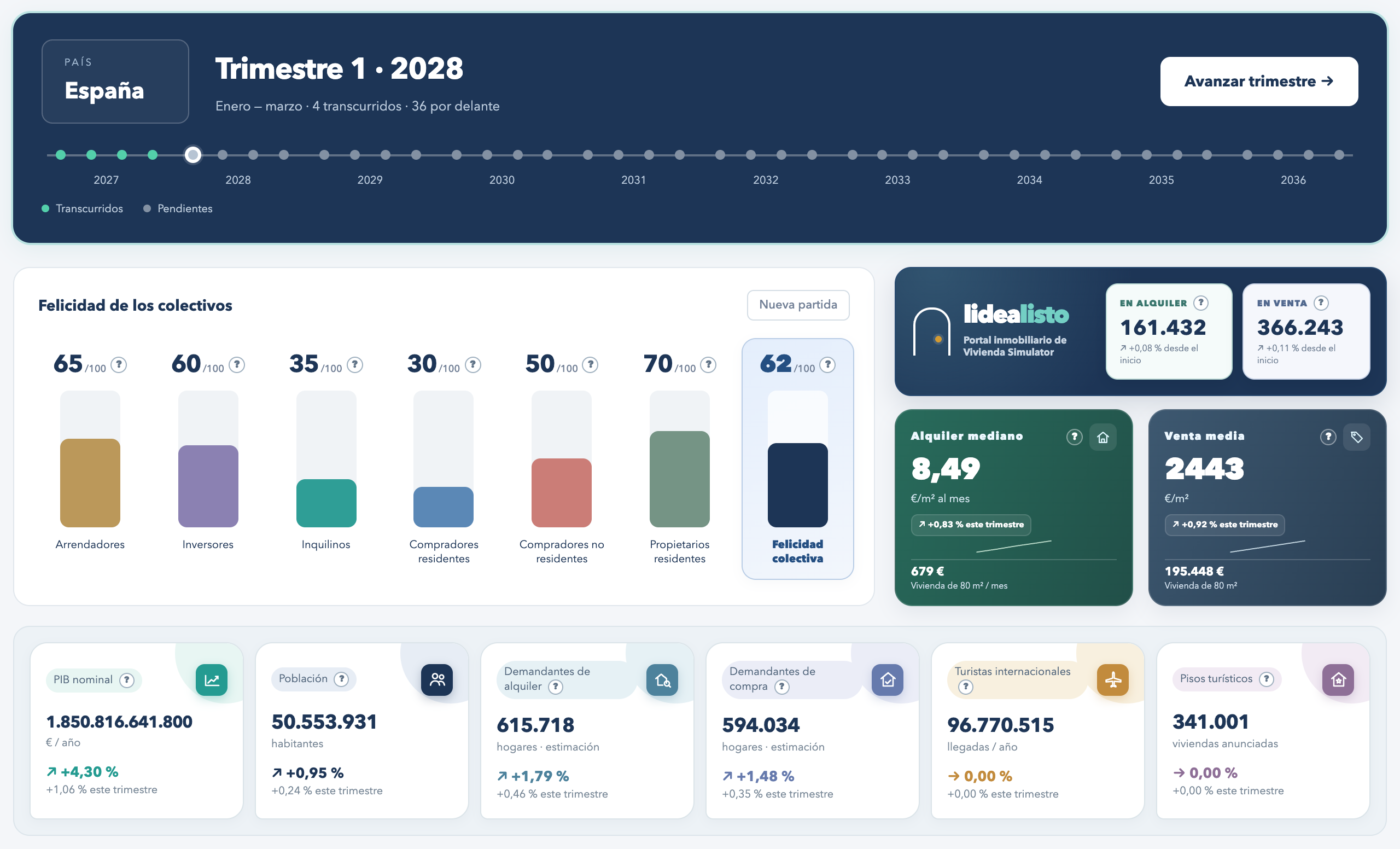1400x849 pixels.
Task: Click the PIB nominal help icon
Action: point(127,679)
